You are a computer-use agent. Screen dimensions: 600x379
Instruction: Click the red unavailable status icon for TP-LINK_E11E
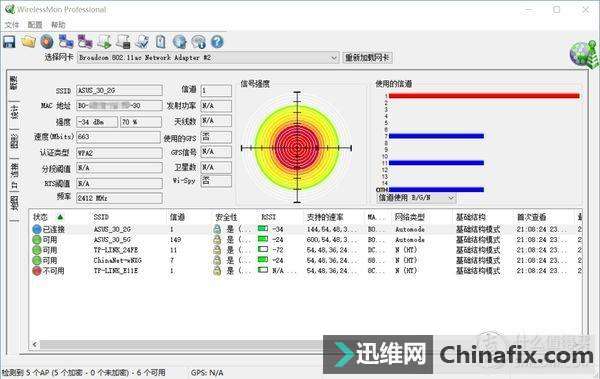pos(37,271)
